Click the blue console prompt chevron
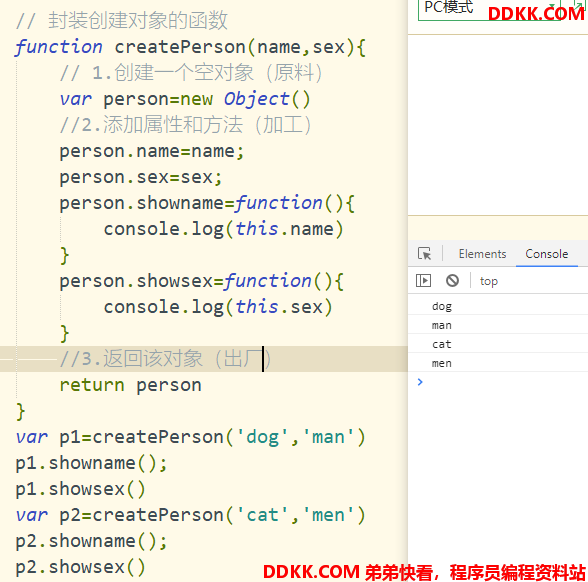588x582 pixels. click(x=420, y=382)
